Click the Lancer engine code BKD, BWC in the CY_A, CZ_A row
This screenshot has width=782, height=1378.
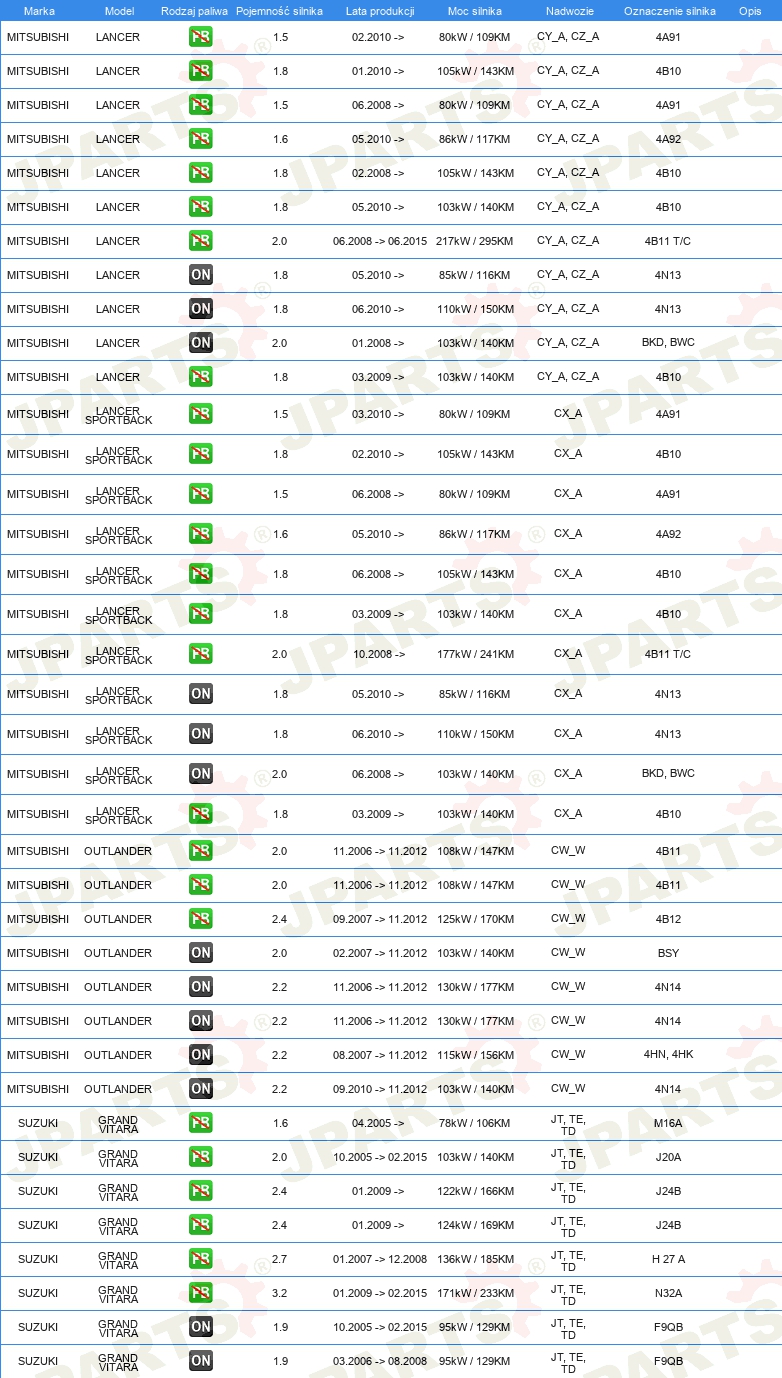tap(668, 342)
